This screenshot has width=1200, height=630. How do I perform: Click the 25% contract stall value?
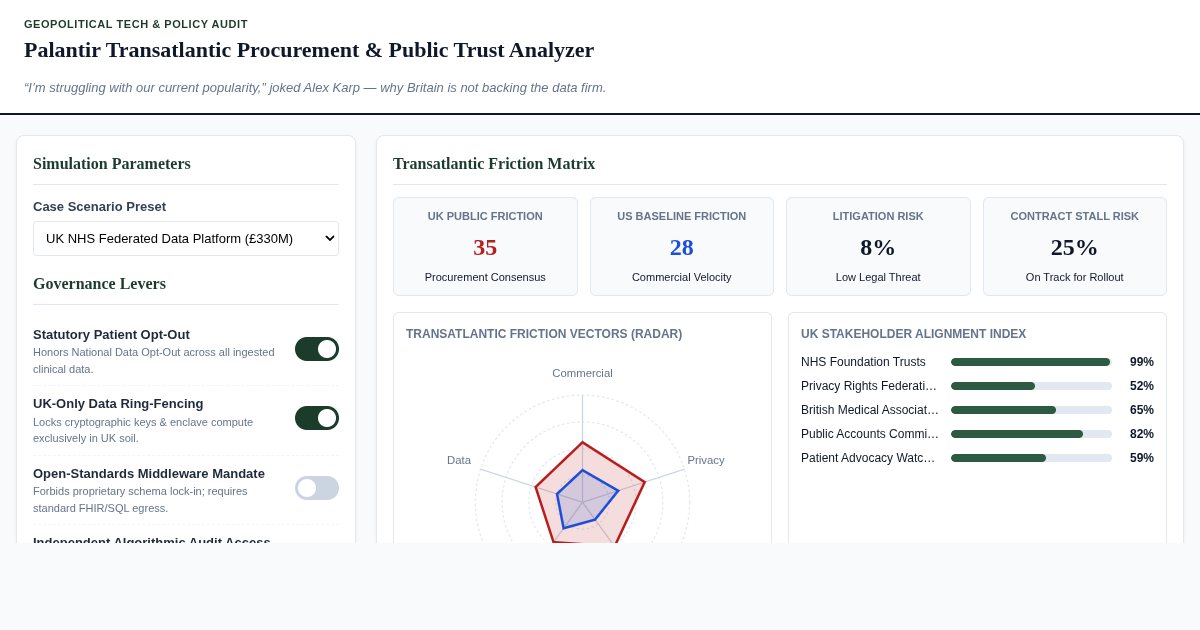[x=1075, y=247]
